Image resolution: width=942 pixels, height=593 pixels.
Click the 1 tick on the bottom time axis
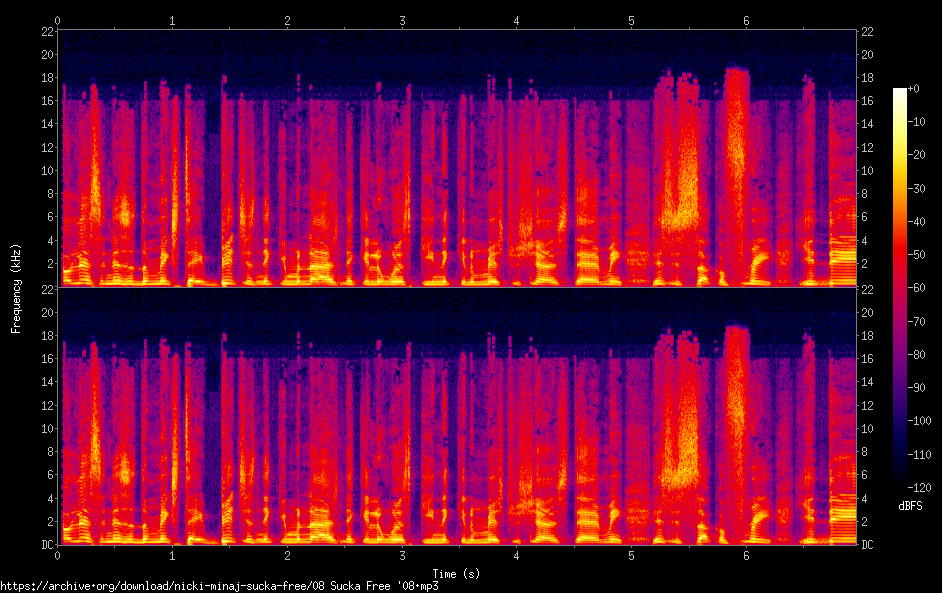[172, 554]
